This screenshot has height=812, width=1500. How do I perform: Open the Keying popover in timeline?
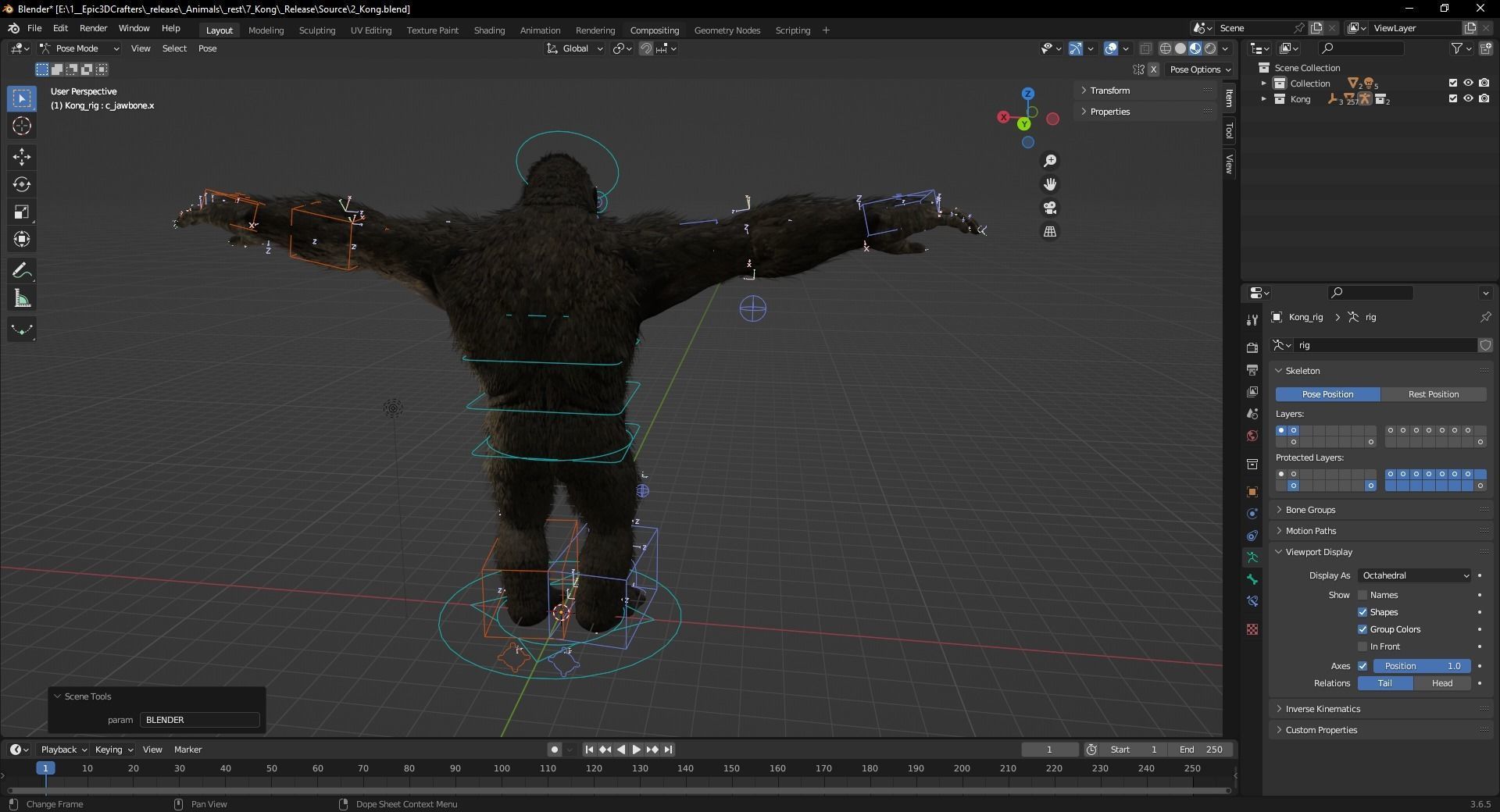point(113,750)
